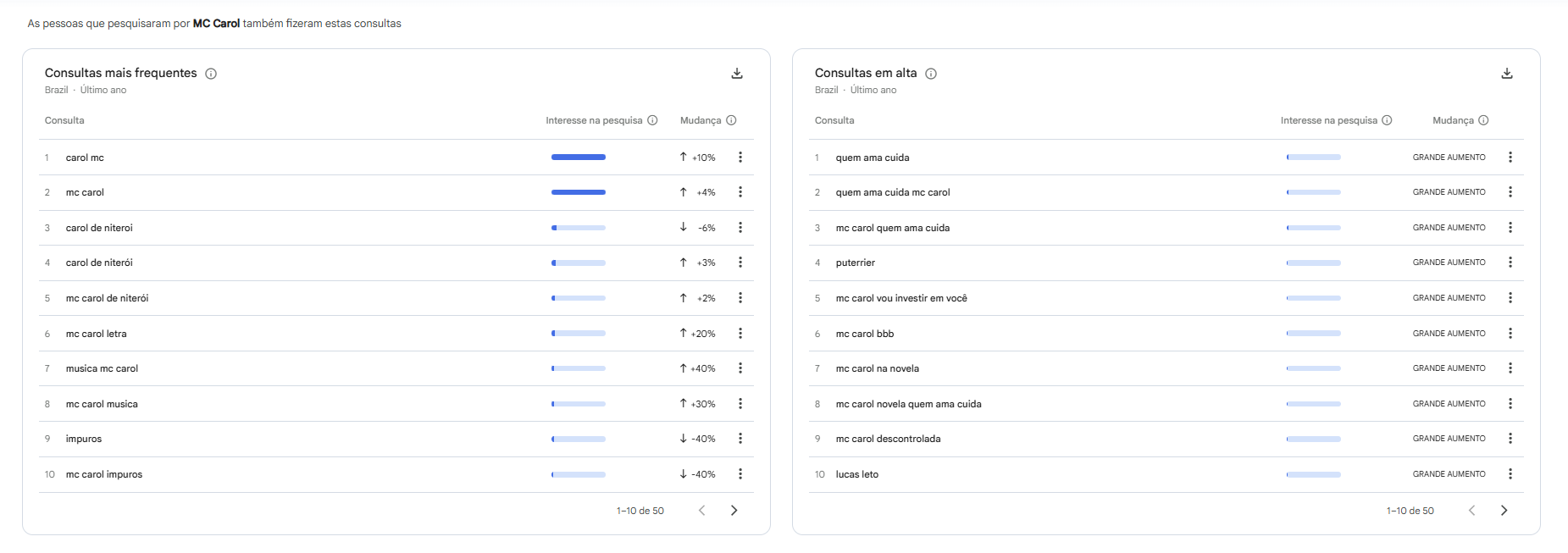
Task: Click the -40% change for impuros
Action: 697,439
